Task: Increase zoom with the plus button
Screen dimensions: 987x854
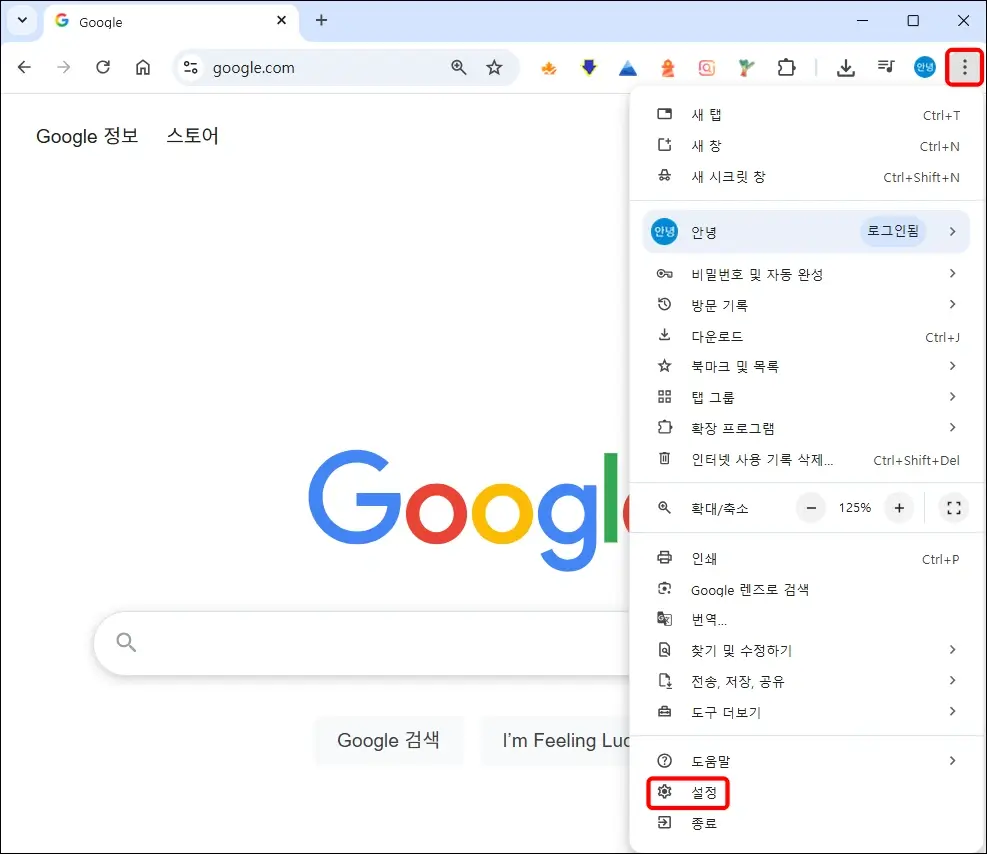Action: (899, 508)
